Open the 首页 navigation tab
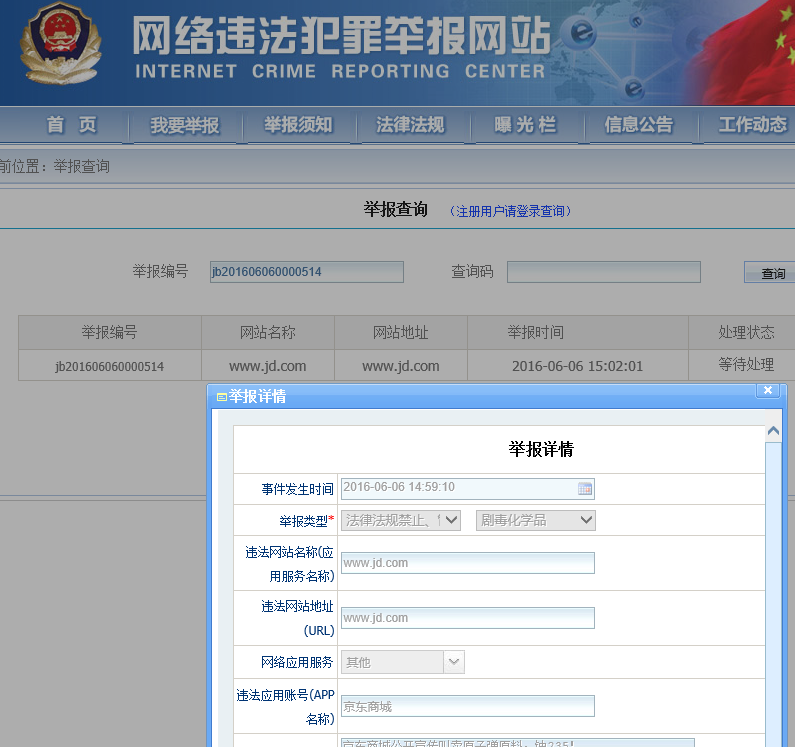 point(71,125)
